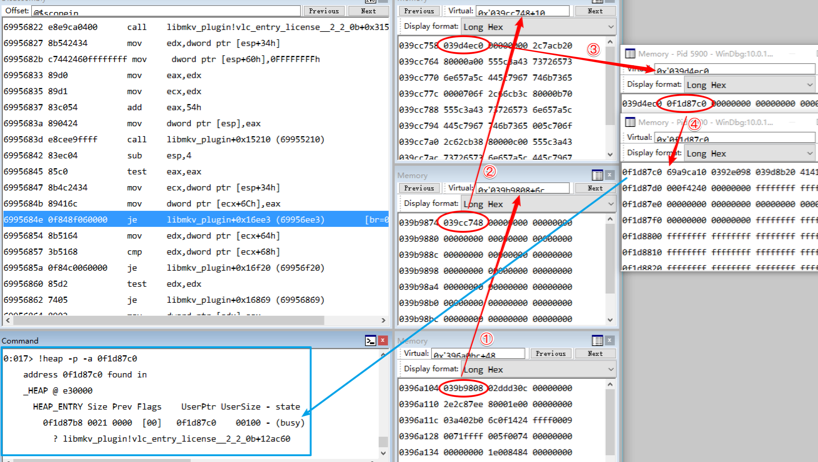This screenshot has height=462, width=818.
Task: Click scroll-up arrow in Memory window 396a0bc+48
Action: pos(610,384)
